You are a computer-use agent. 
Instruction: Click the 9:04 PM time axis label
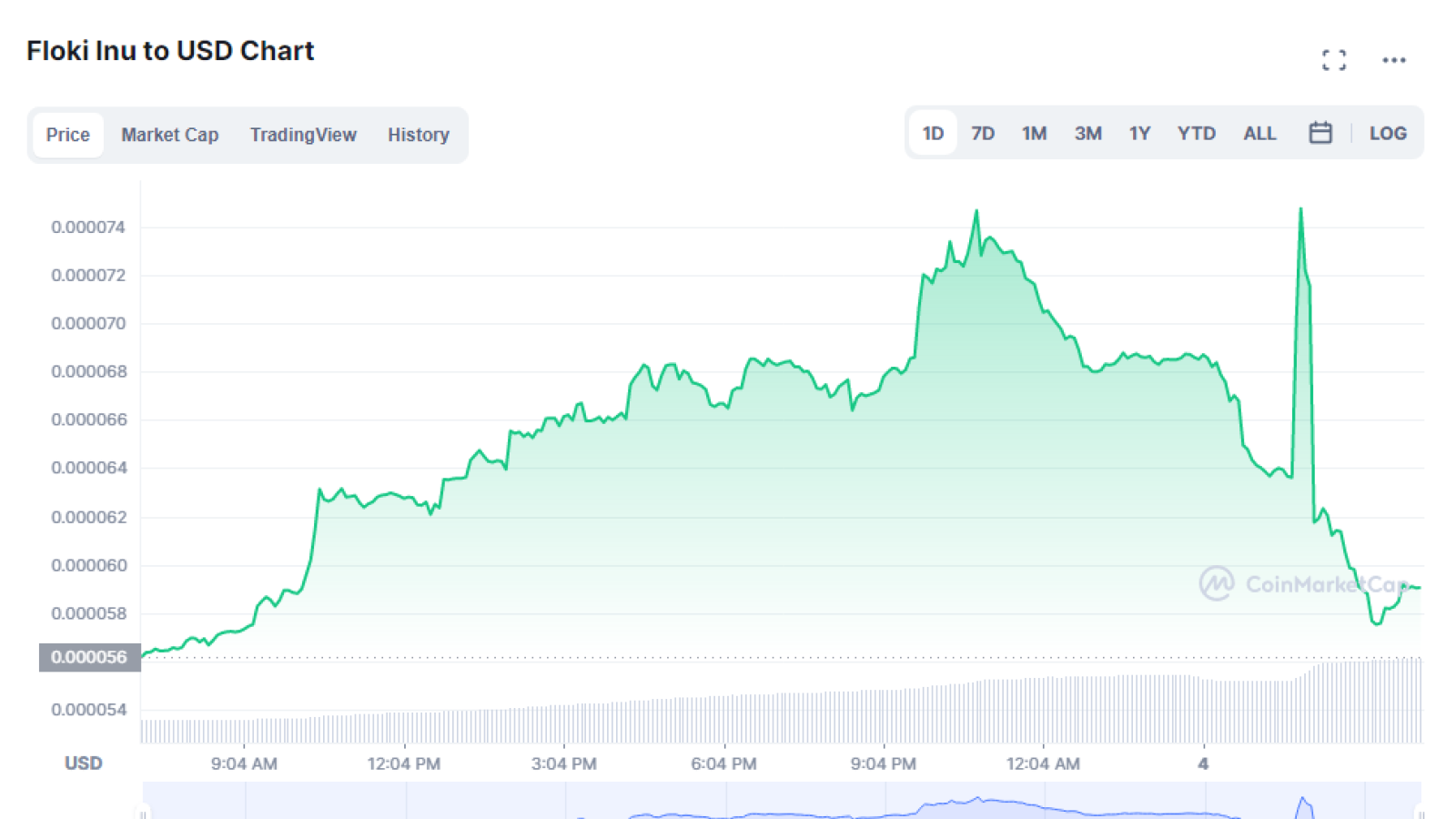point(883,763)
